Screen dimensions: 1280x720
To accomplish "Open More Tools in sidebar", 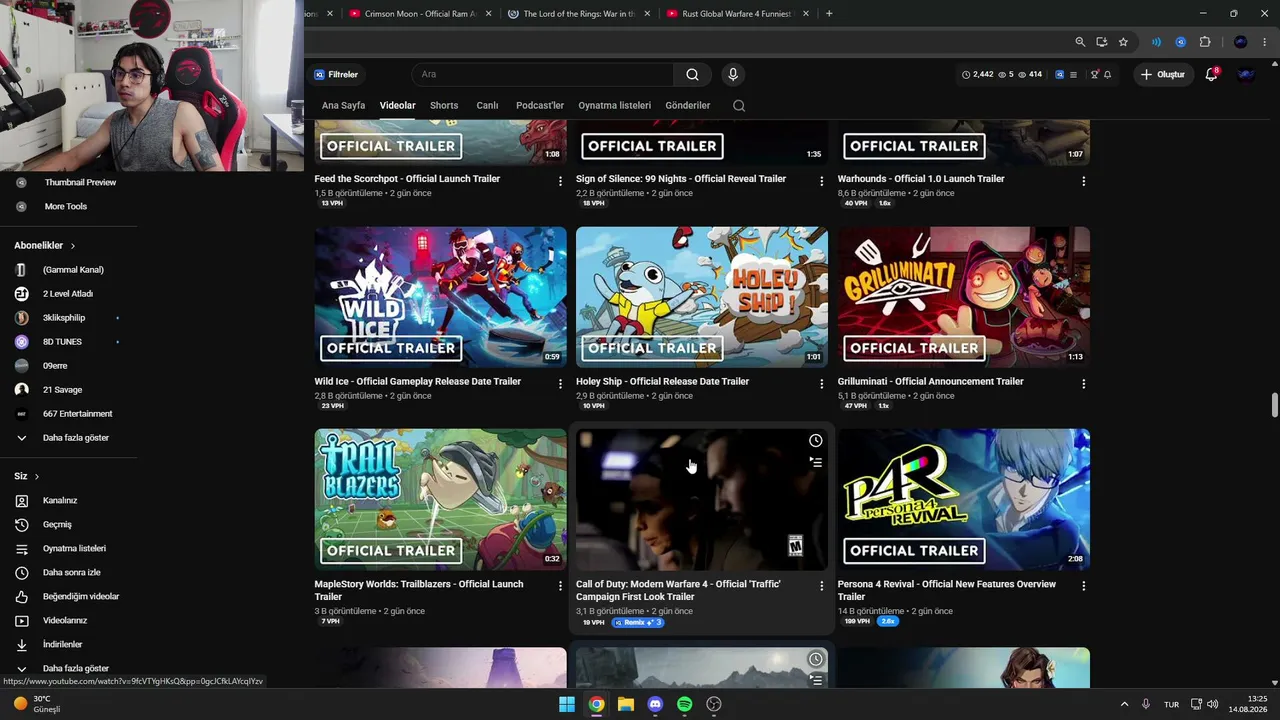I will pyautogui.click(x=68, y=207).
